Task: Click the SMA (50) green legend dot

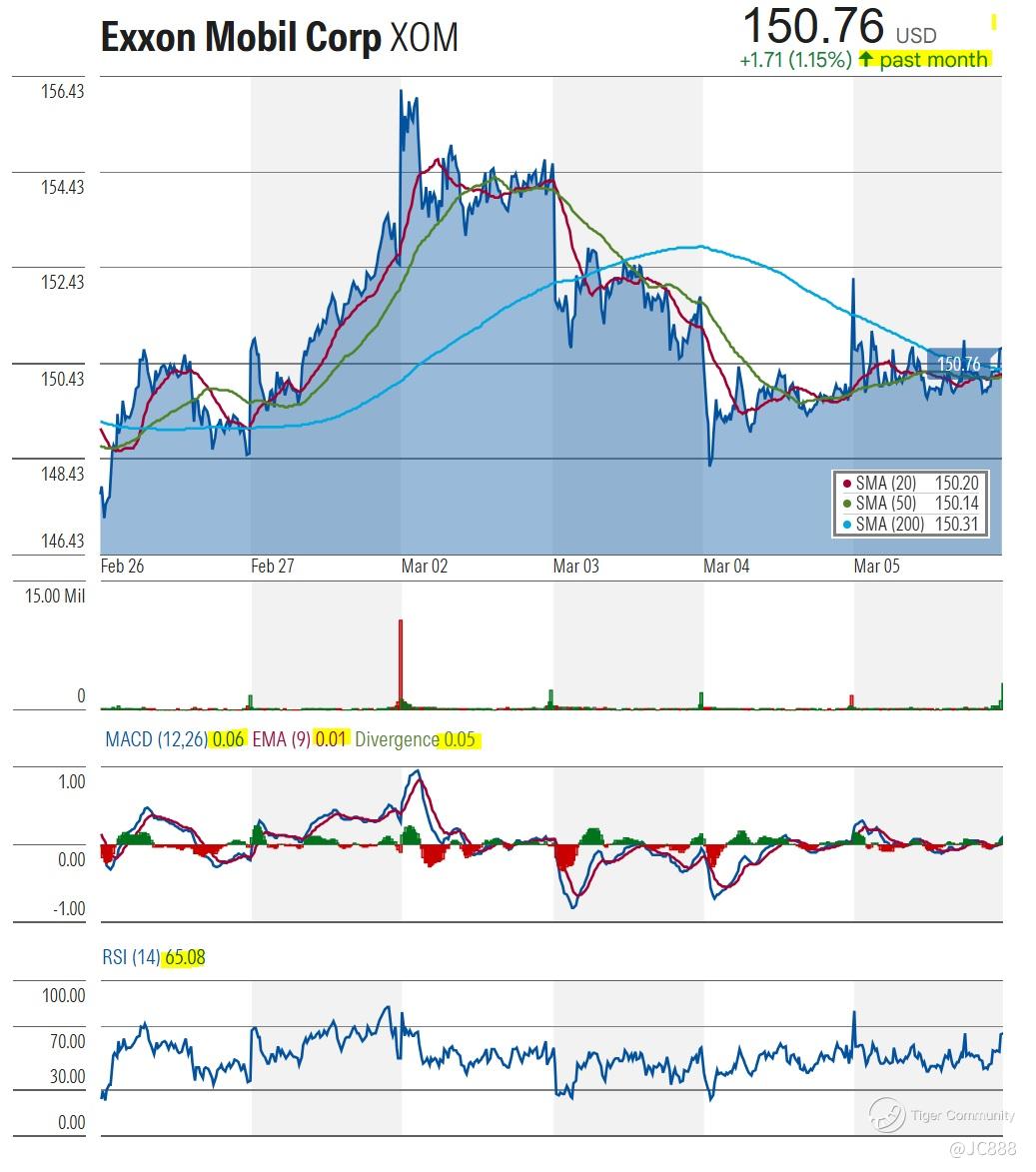Action: pos(847,504)
